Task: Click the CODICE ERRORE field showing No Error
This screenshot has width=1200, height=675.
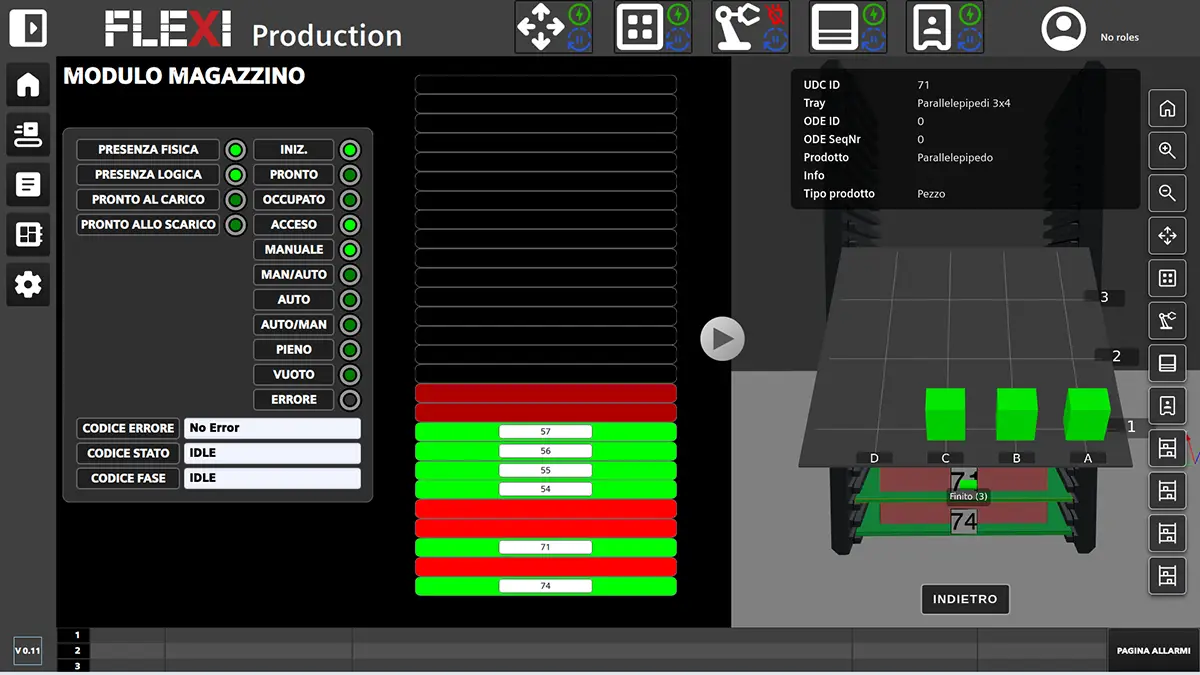Action: (x=271, y=428)
